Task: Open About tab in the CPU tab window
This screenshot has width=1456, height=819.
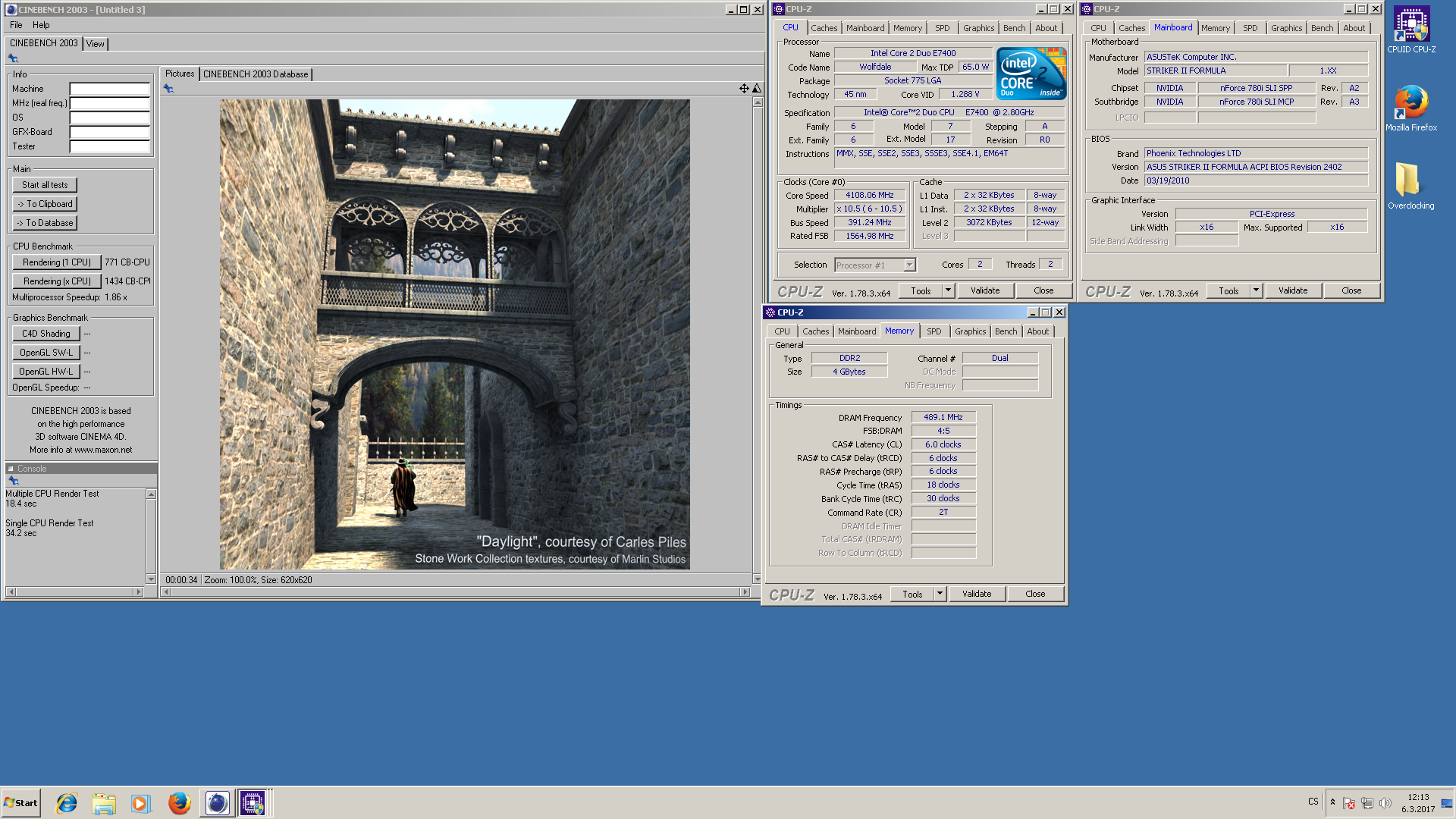Action: pos(1046,28)
